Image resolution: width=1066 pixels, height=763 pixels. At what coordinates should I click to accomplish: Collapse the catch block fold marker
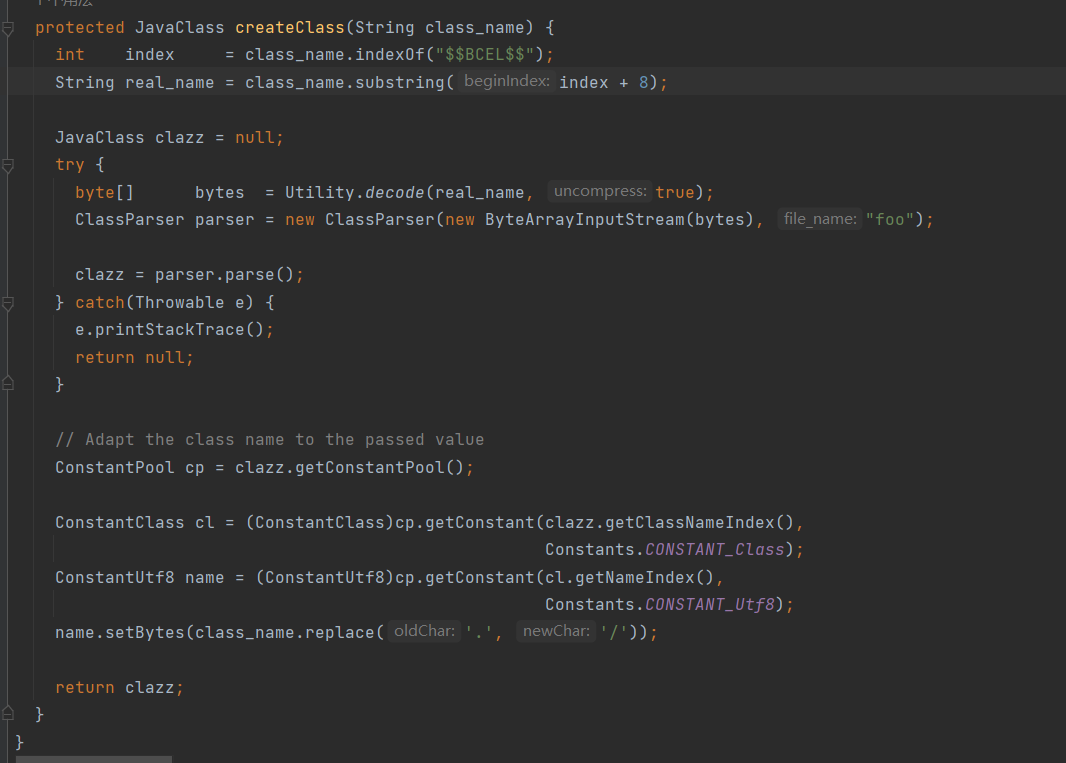point(8,302)
